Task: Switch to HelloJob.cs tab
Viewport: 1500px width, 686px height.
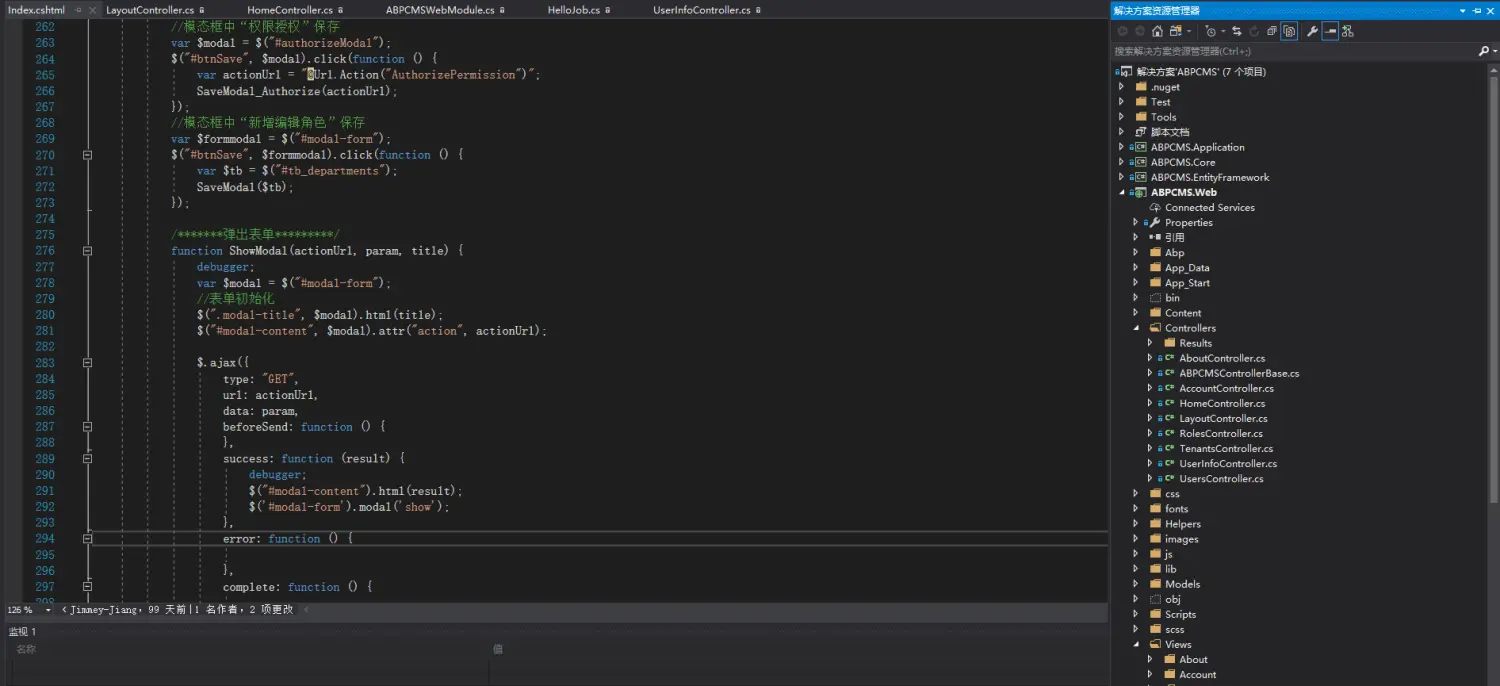Action: point(574,10)
